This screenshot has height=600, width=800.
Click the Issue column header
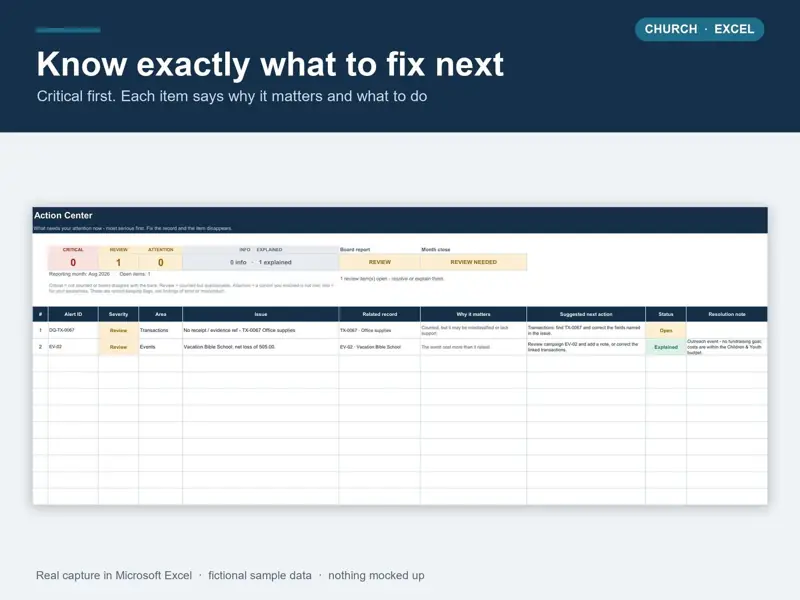pos(261,314)
